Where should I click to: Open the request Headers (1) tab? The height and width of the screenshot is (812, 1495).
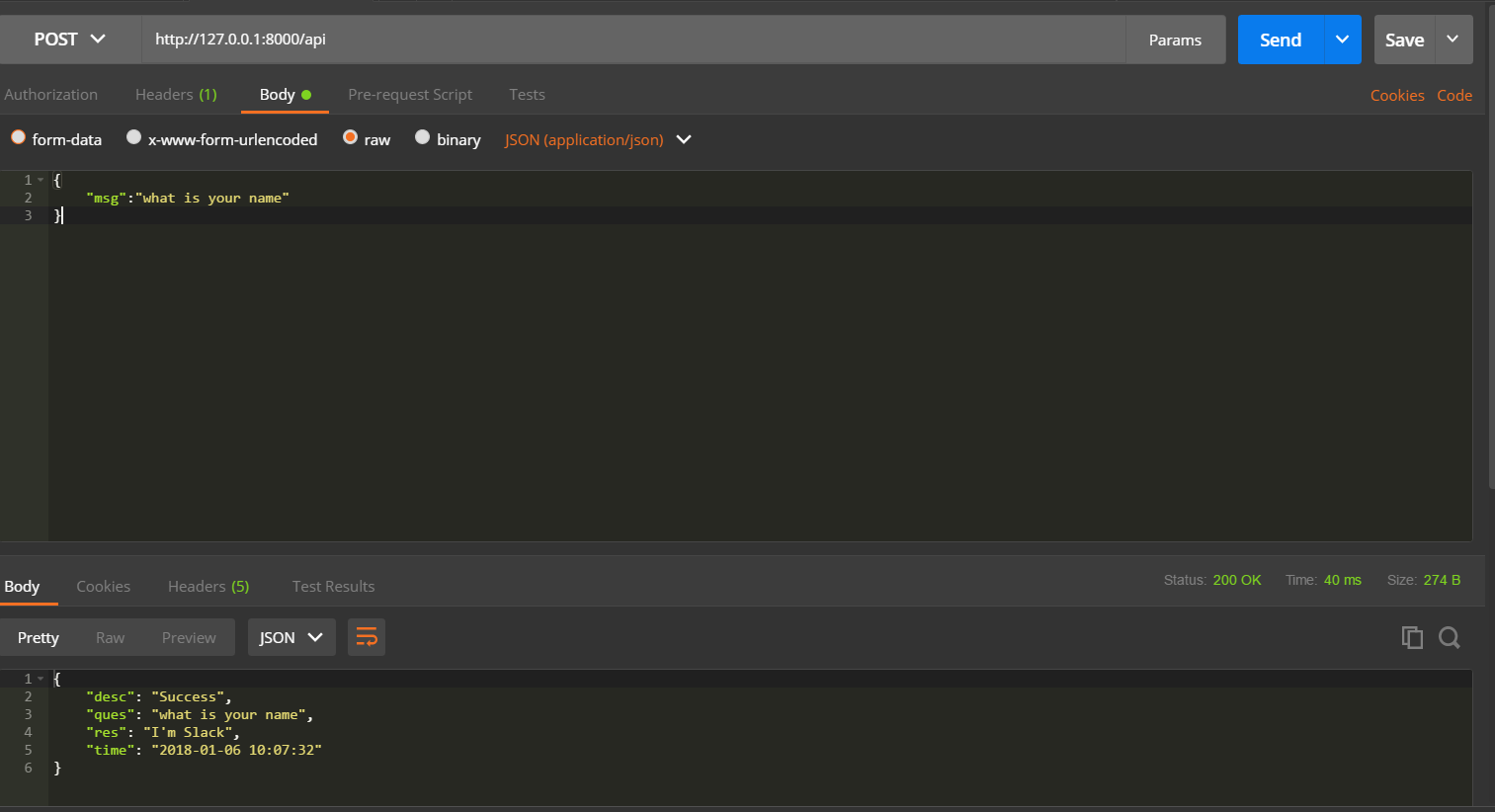[176, 95]
